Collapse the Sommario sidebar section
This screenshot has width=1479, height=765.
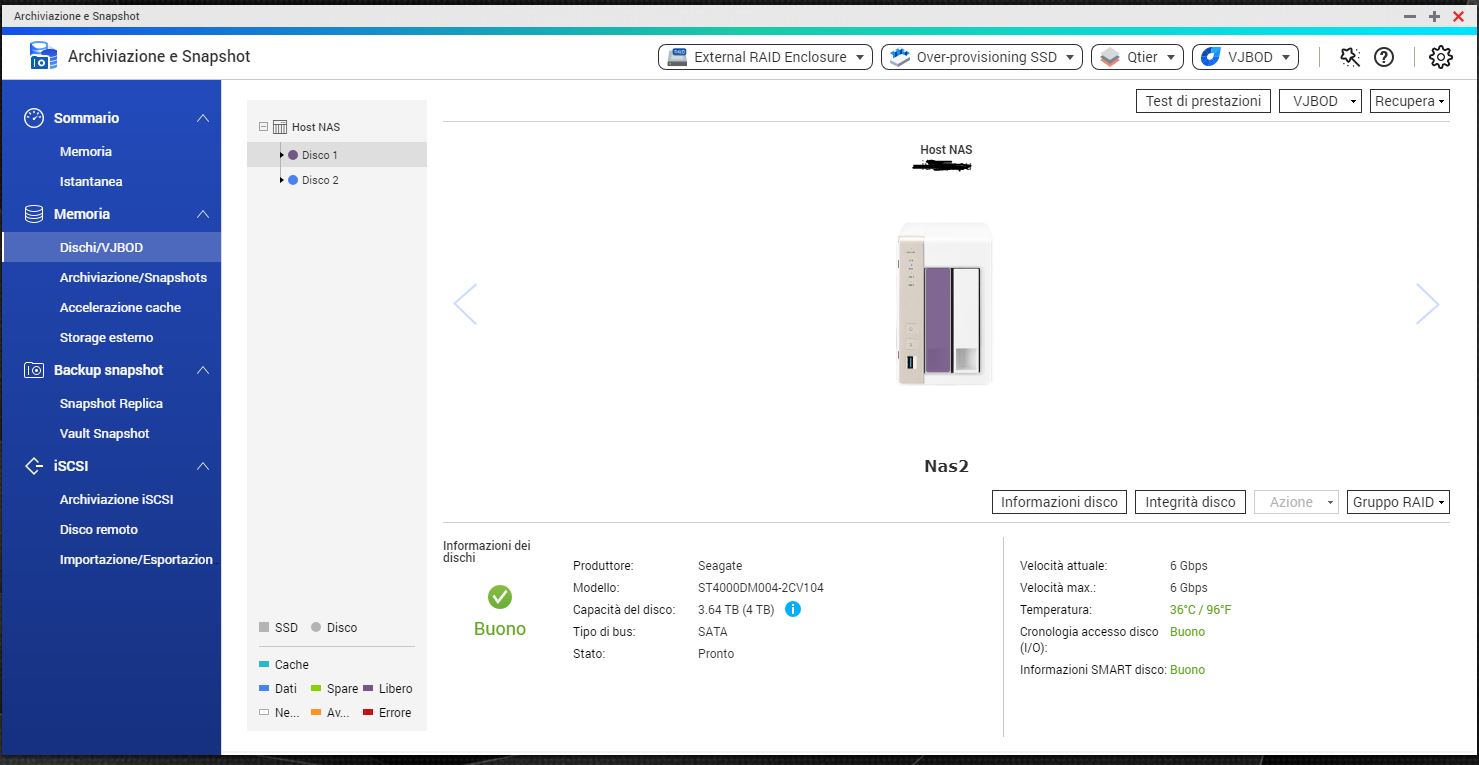pyautogui.click(x=203, y=118)
